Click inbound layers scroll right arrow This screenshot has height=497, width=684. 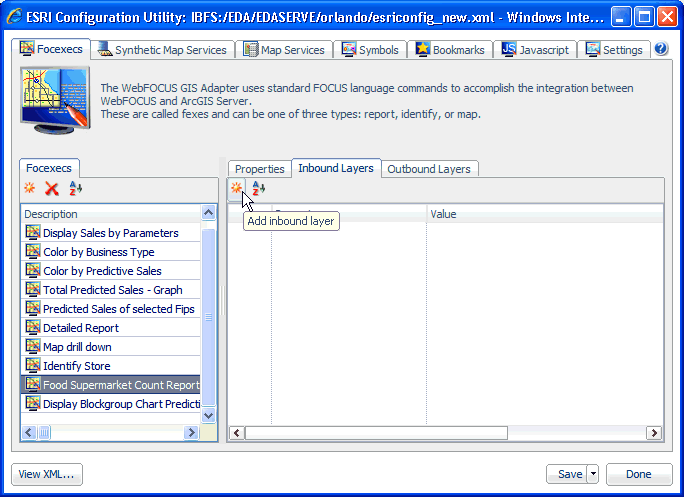[654, 433]
